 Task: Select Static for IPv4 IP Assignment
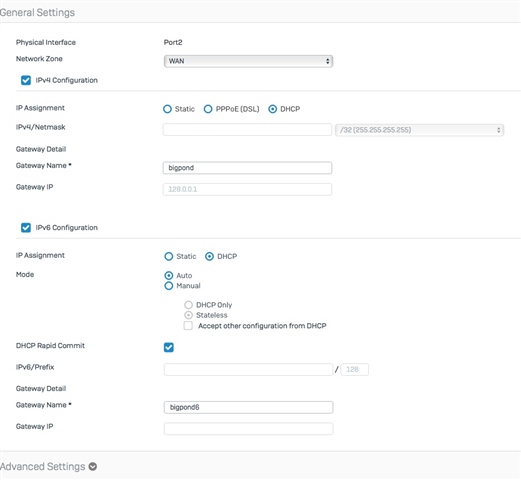(167, 109)
